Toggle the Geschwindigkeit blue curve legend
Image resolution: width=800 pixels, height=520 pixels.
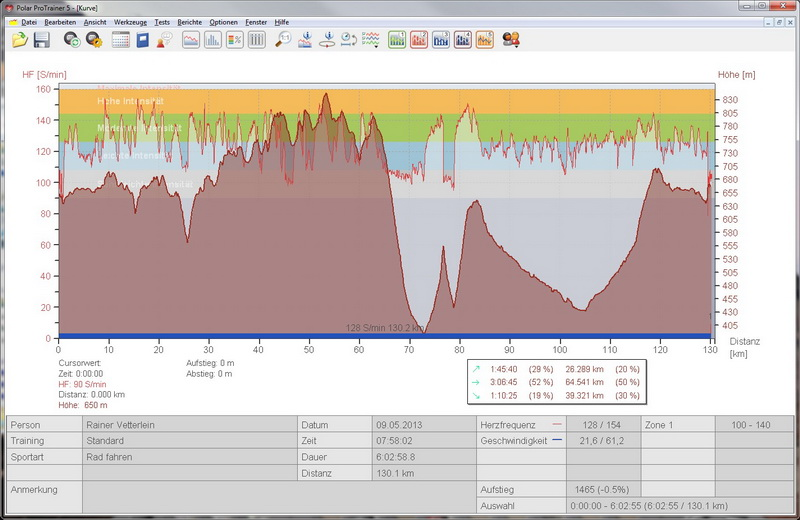point(557,440)
